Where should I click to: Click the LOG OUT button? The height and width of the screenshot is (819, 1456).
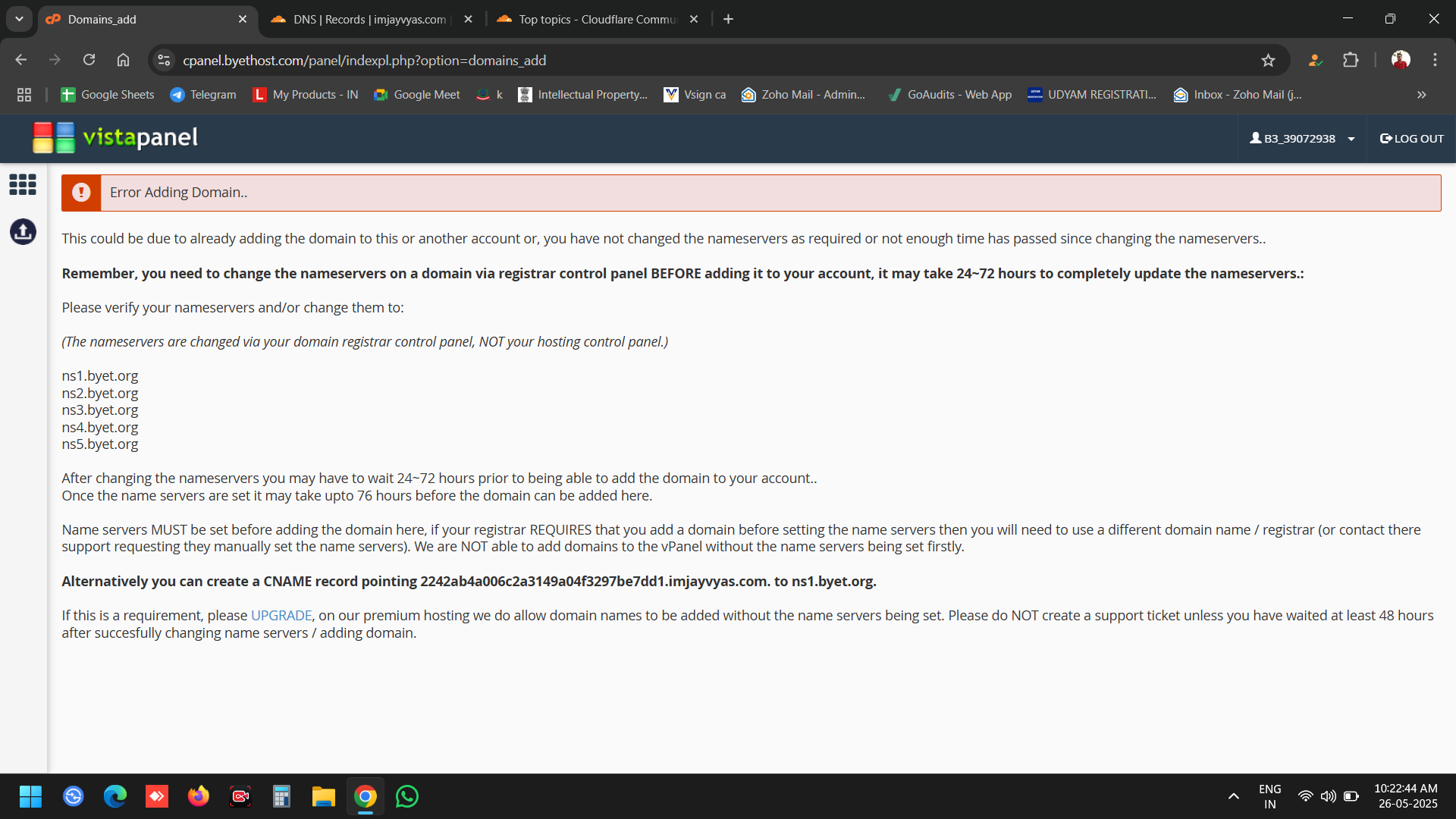pos(1412,139)
